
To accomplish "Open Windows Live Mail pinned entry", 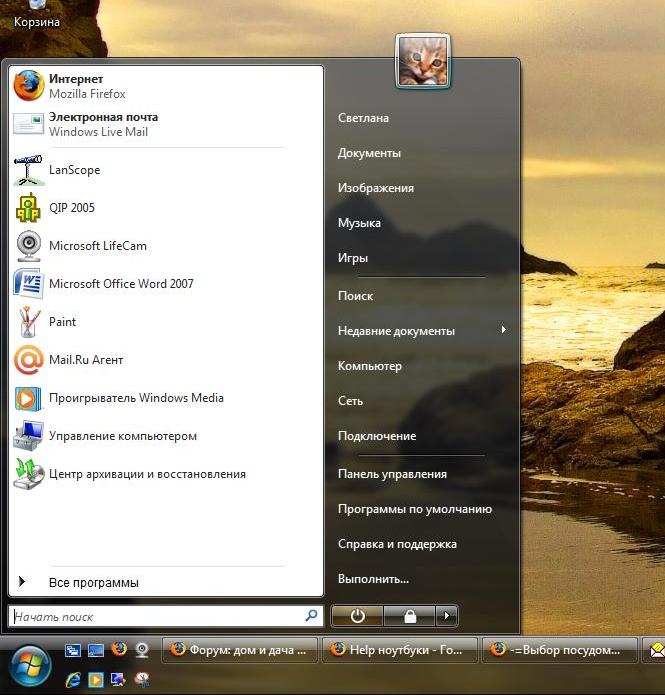I will point(166,124).
